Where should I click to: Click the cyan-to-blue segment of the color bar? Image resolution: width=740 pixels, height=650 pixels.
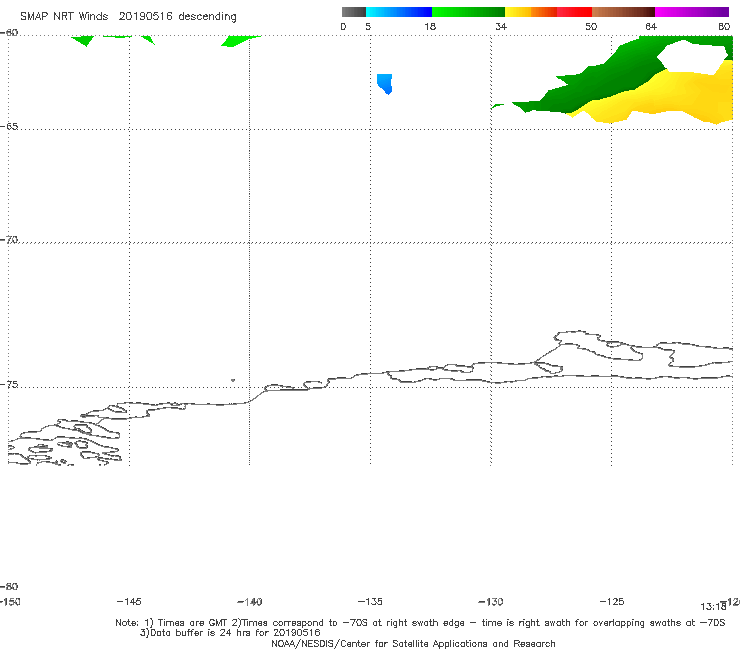pyautogui.click(x=399, y=12)
